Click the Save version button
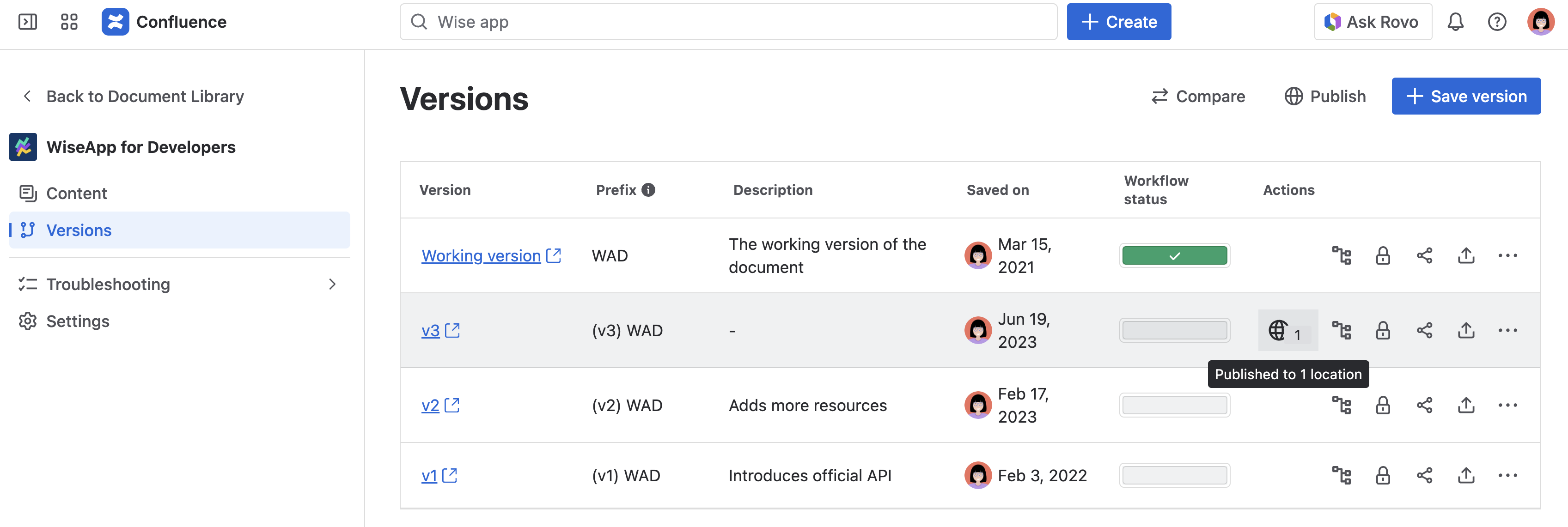Image resolution: width=1568 pixels, height=527 pixels. coord(1466,96)
